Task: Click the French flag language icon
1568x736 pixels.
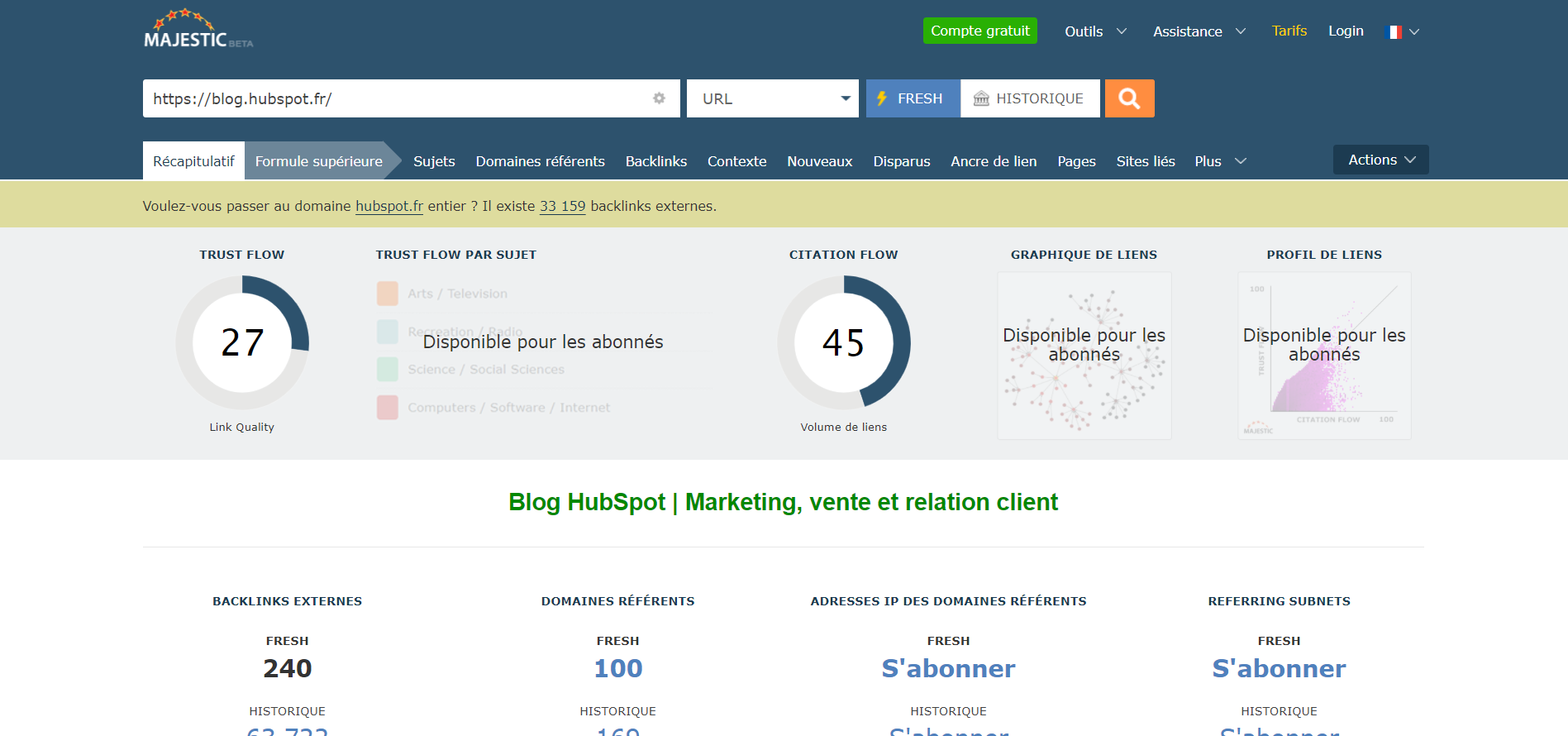Action: pyautogui.click(x=1394, y=32)
